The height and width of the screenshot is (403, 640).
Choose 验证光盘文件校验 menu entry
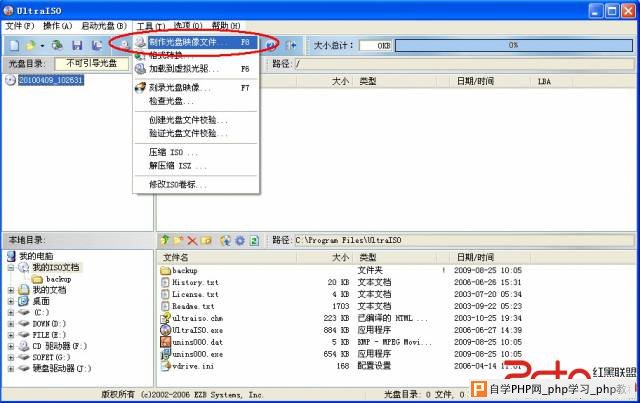(196, 133)
